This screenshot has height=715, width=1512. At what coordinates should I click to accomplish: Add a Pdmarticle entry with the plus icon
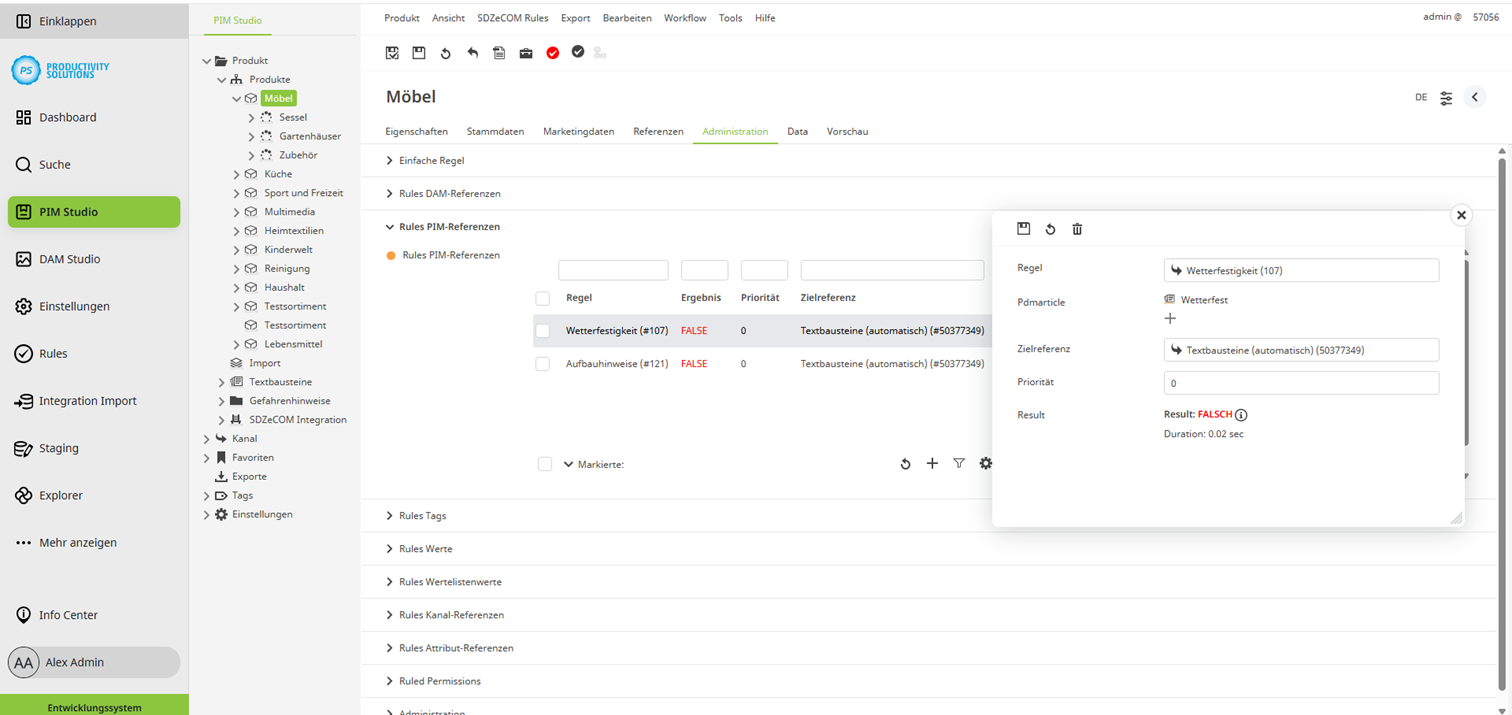click(x=1170, y=319)
